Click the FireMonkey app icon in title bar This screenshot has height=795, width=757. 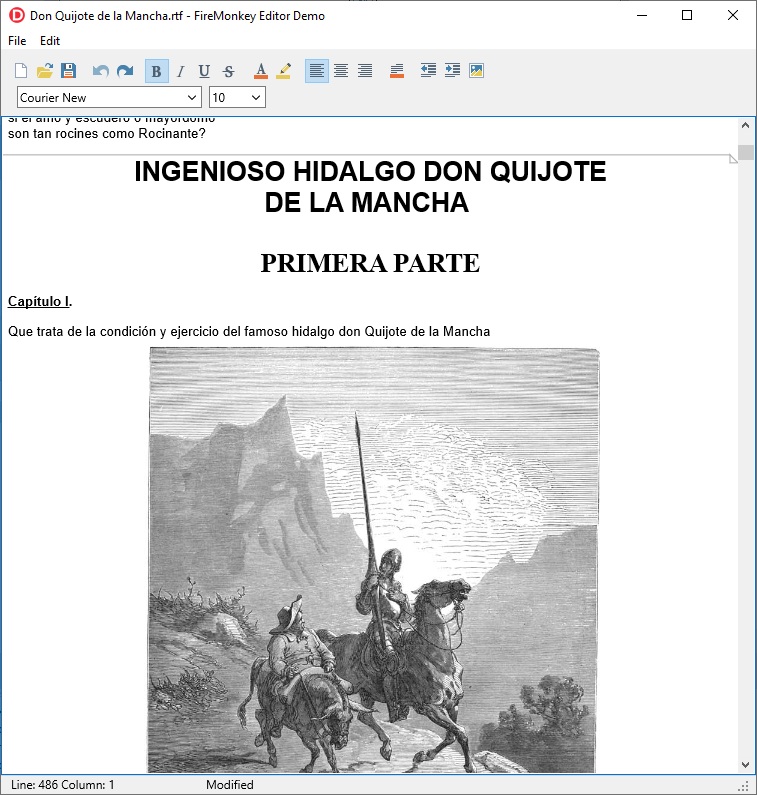[x=17, y=15]
